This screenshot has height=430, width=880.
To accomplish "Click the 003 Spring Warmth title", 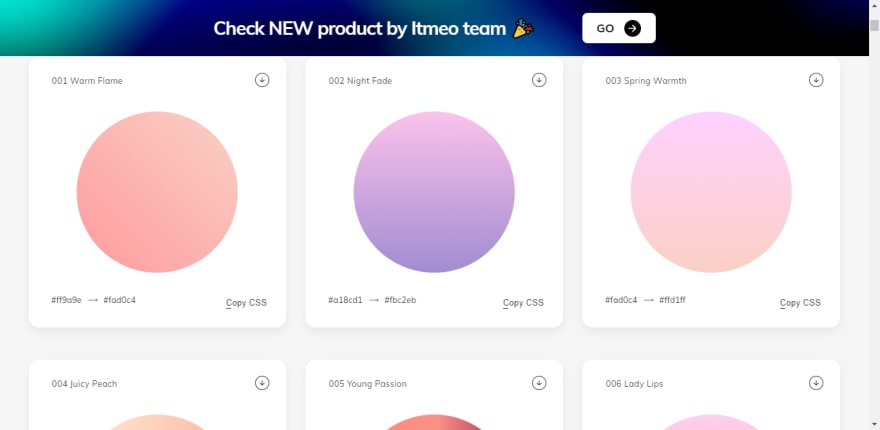I will click(646, 81).
